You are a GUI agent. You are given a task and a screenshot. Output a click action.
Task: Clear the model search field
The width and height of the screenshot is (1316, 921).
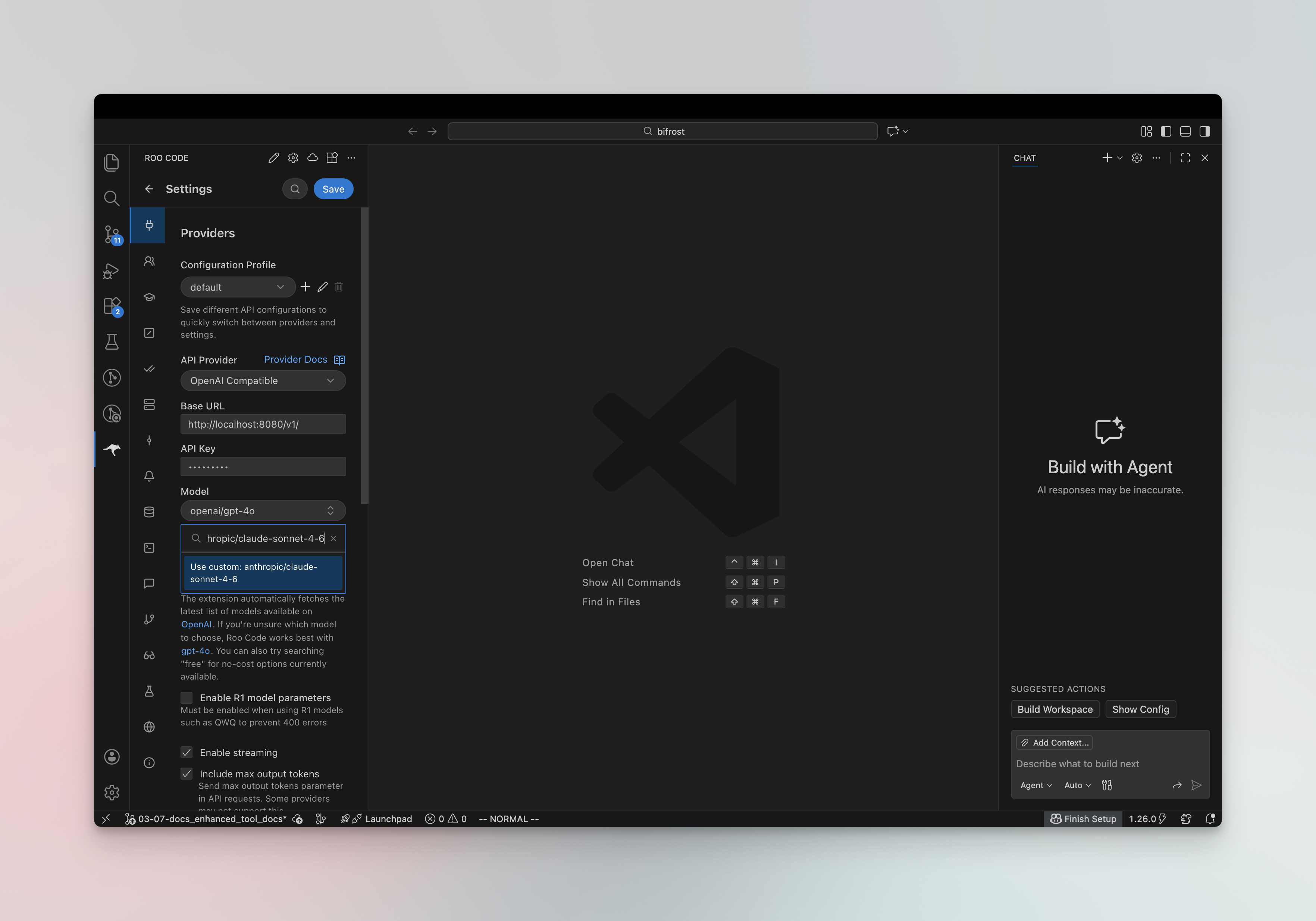[333, 538]
